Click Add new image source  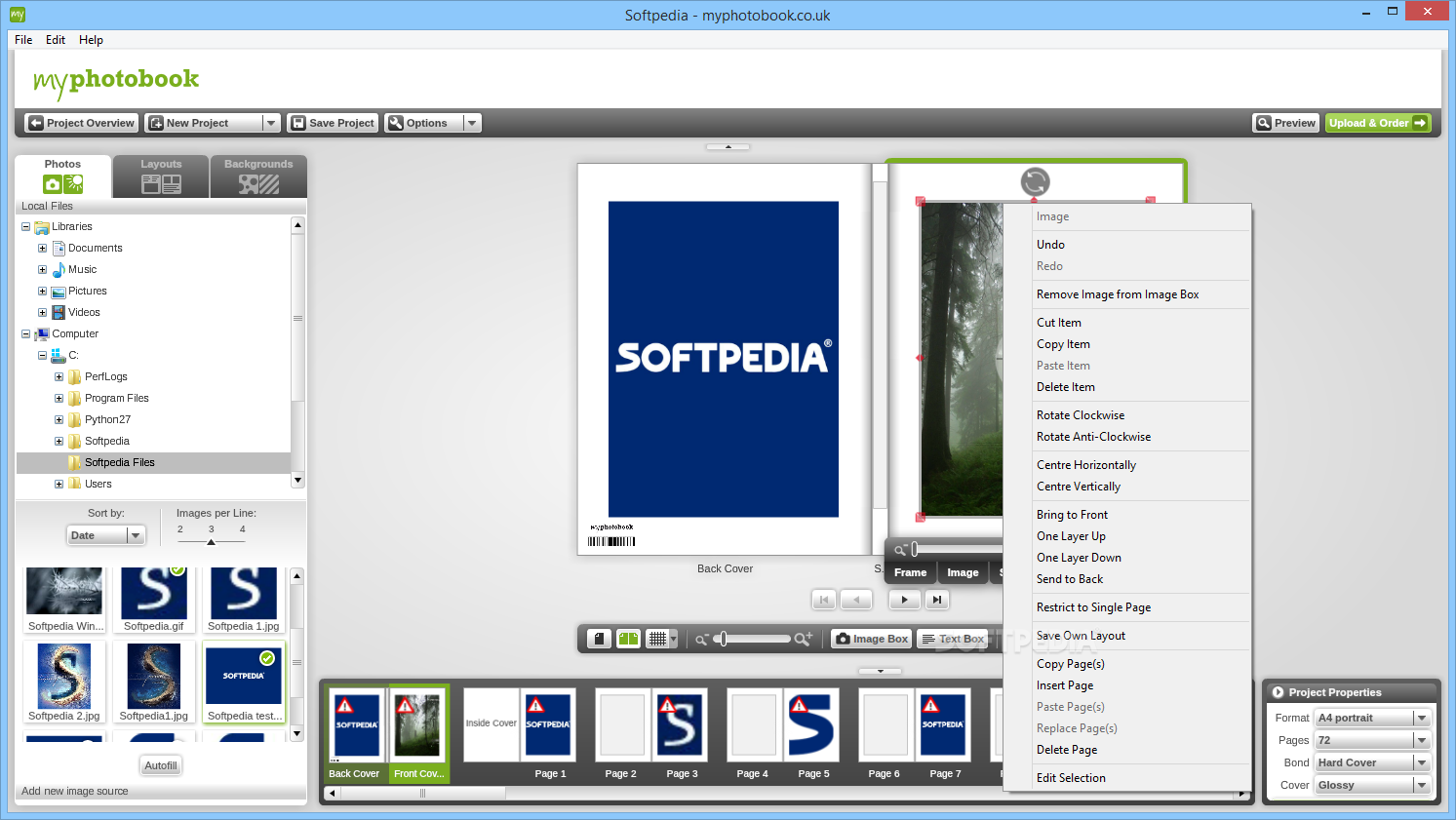pyautogui.click(x=75, y=791)
